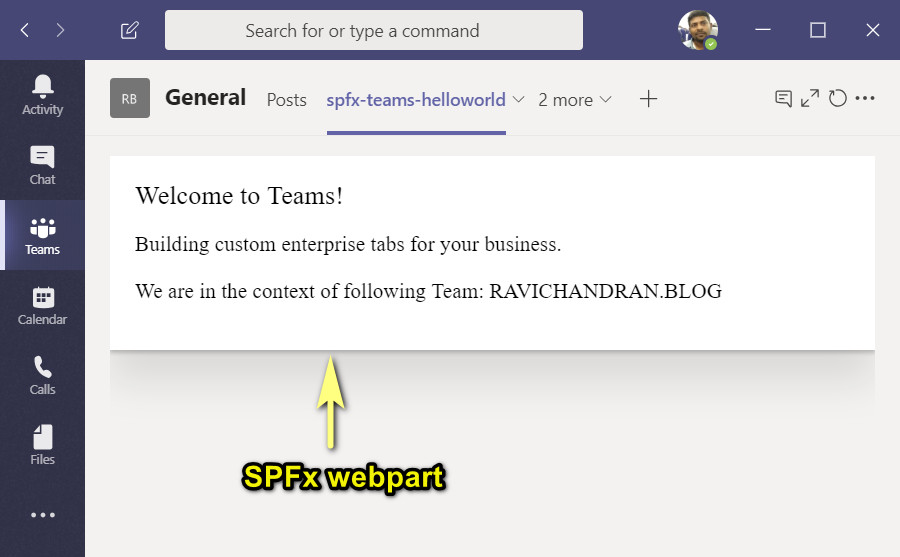This screenshot has height=557, width=900.
Task: Select the spfx-teams-helloworld tab
Action: click(x=415, y=100)
